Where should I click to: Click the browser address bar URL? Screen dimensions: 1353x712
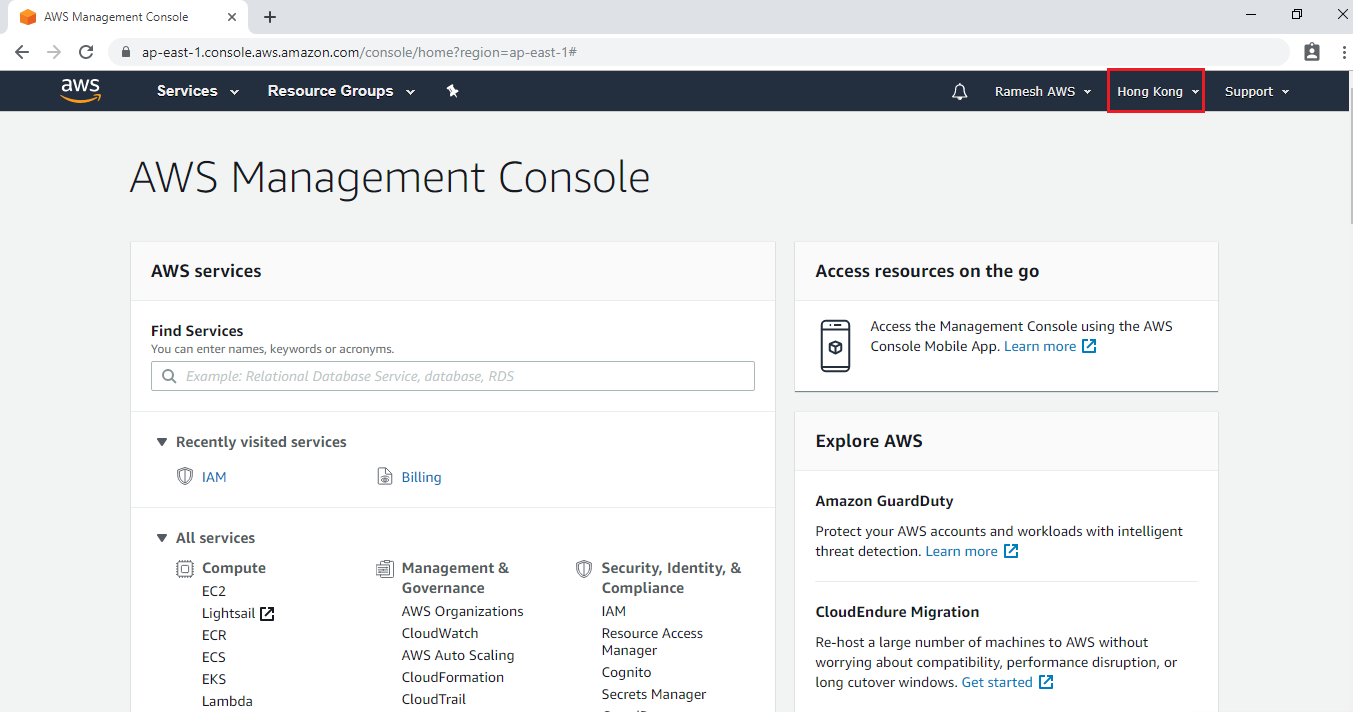pyautogui.click(x=358, y=52)
